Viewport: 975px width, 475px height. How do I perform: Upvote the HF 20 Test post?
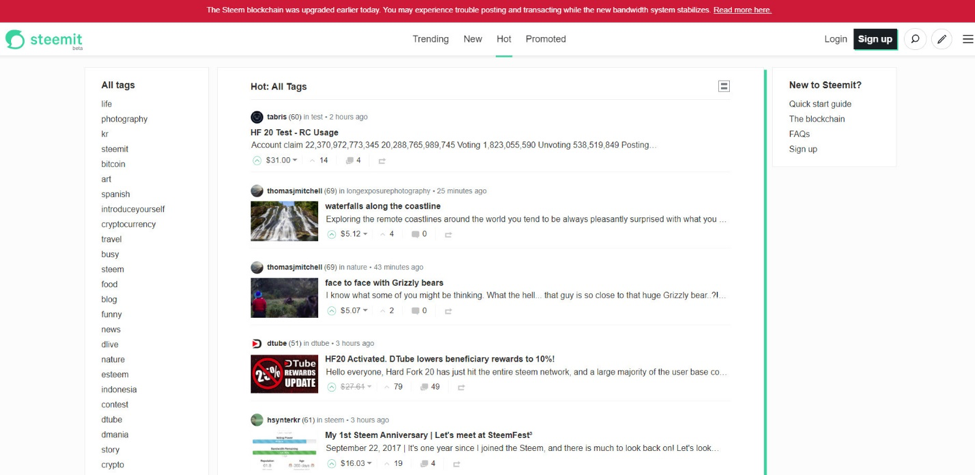(257, 160)
